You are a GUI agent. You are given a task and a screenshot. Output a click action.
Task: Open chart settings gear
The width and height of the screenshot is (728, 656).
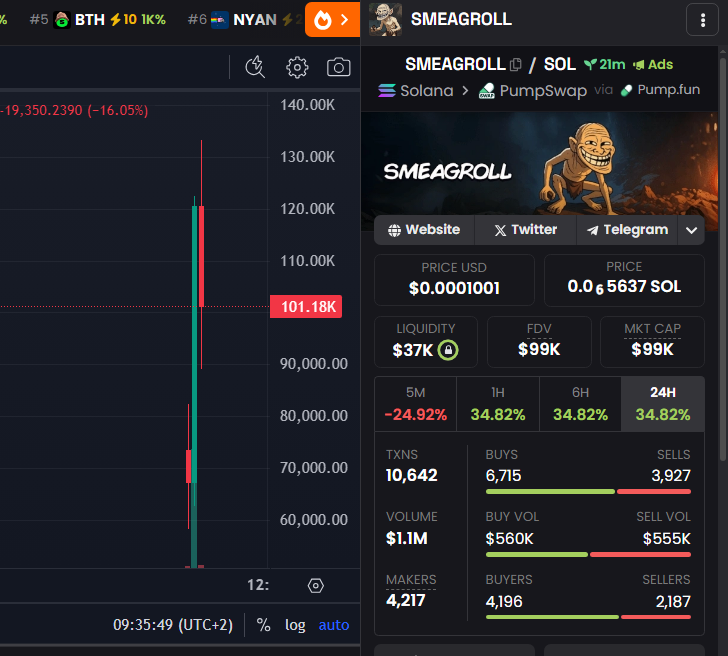297,68
